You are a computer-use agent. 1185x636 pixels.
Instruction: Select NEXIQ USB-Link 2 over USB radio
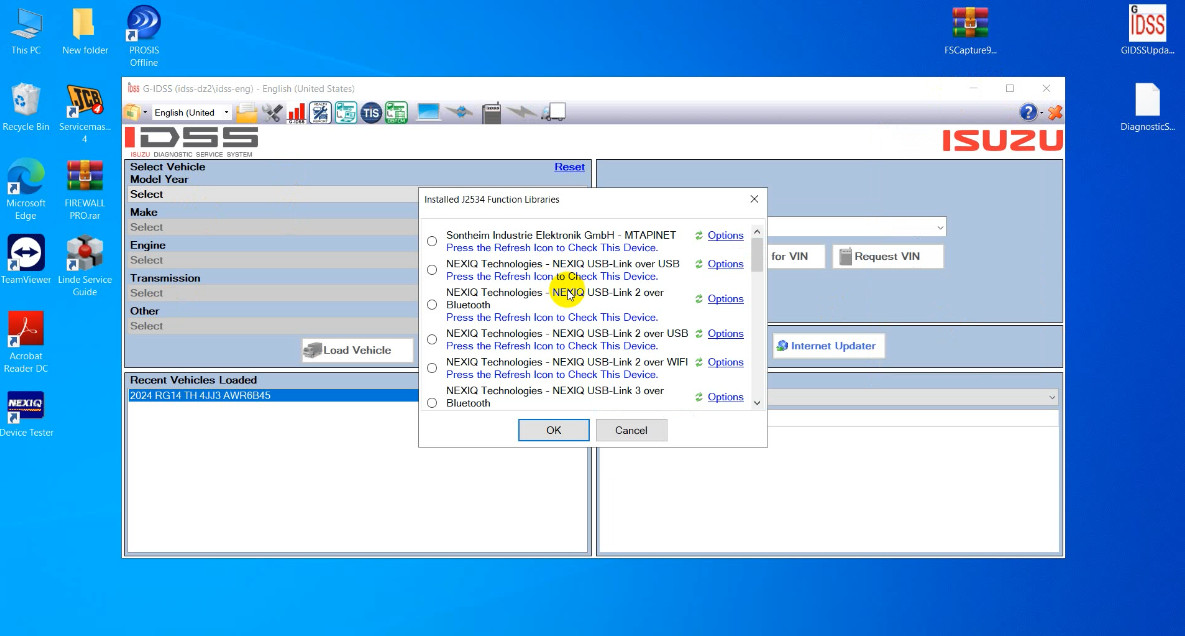(x=432, y=340)
